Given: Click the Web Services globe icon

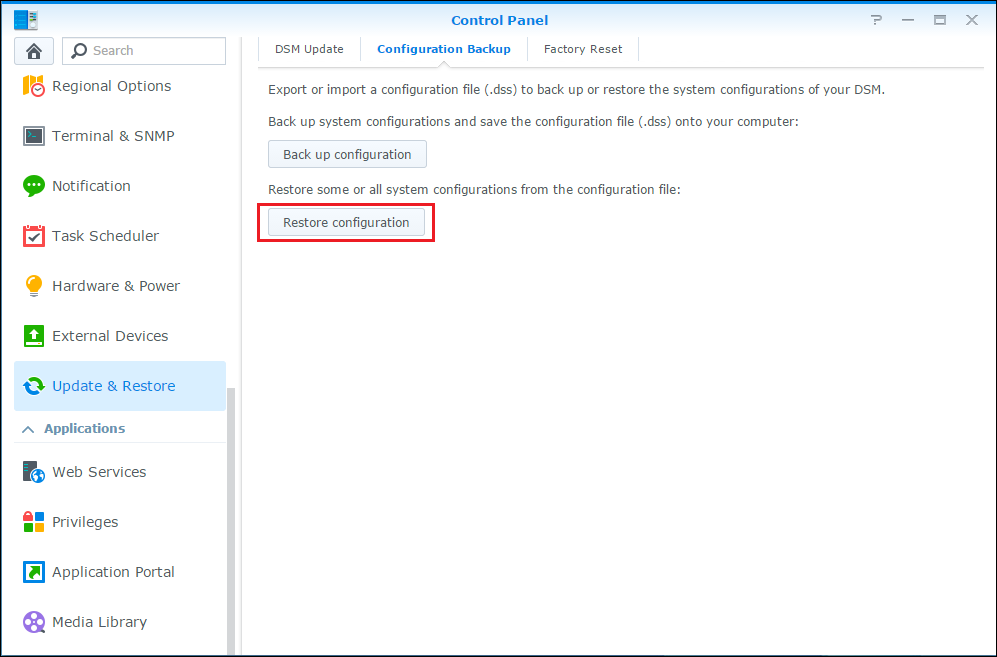Looking at the screenshot, I should point(34,472).
